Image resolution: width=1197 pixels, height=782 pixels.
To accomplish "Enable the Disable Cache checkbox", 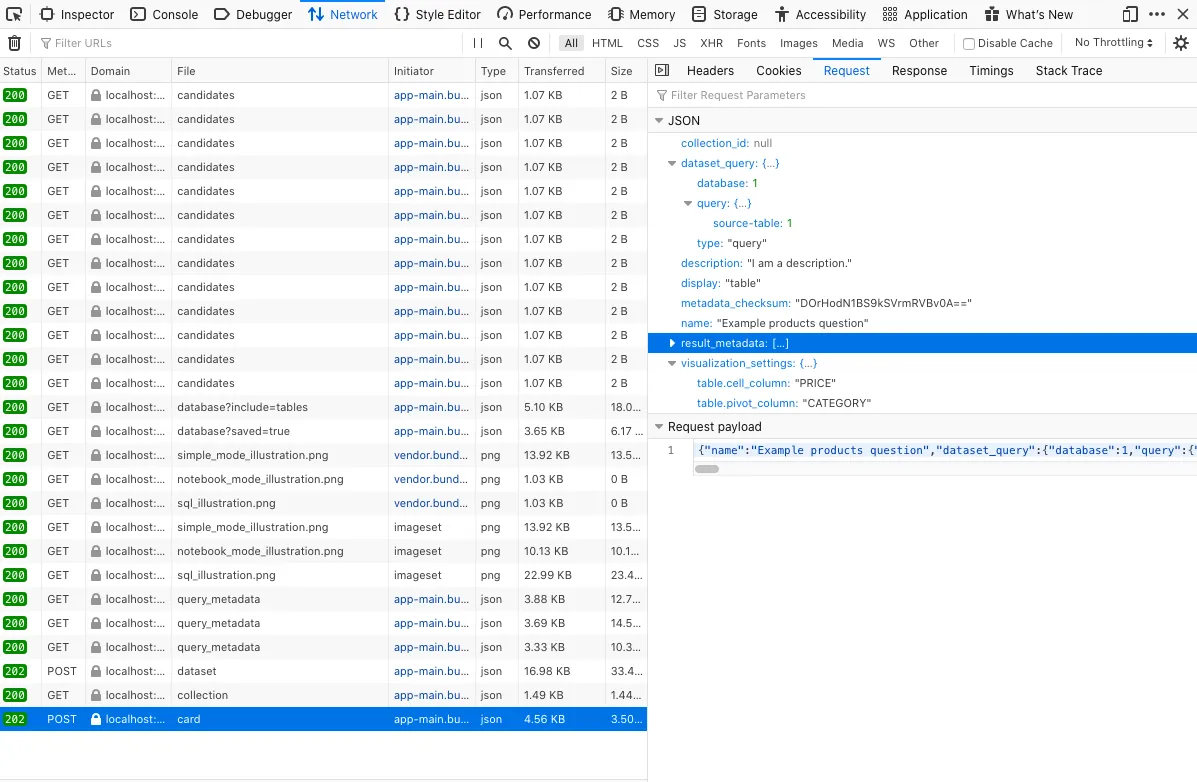I will tap(967, 42).
